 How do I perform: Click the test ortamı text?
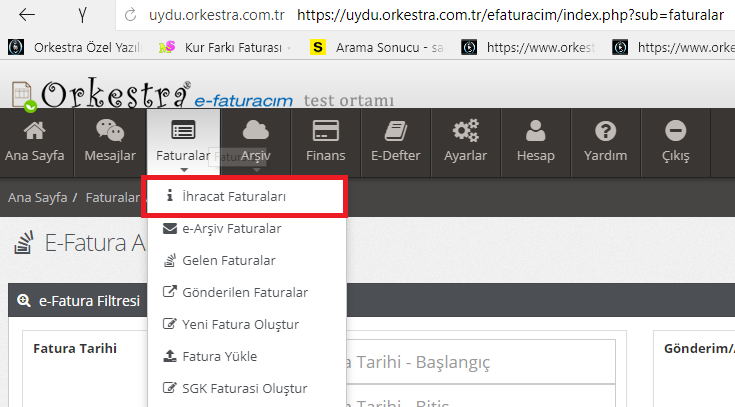pos(349,100)
